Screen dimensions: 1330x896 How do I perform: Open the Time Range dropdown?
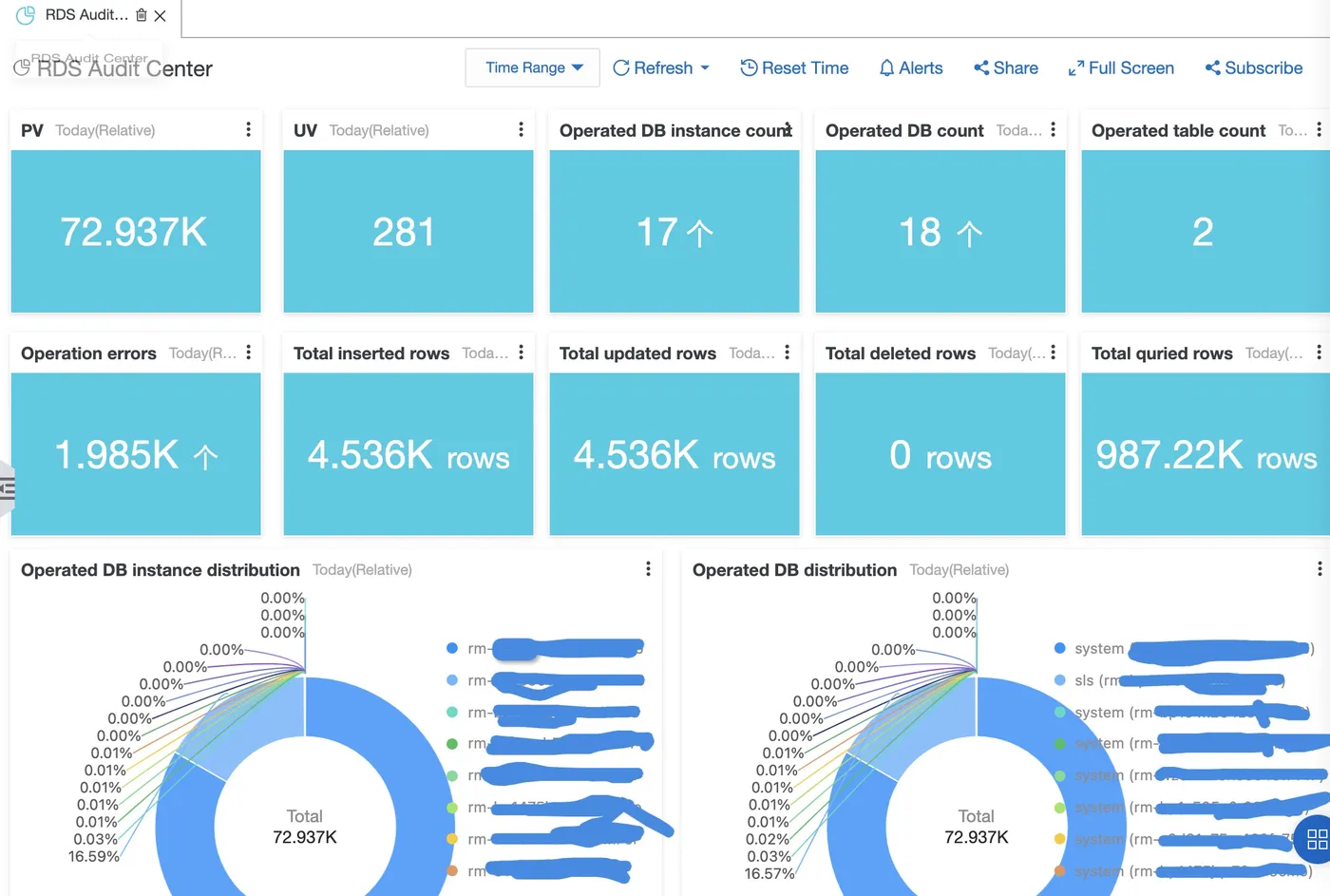[x=532, y=67]
